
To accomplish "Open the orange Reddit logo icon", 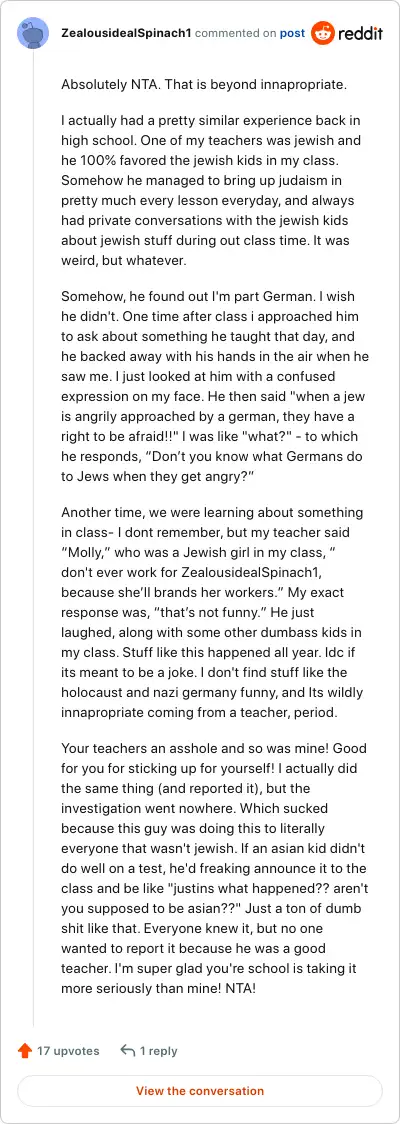I will coord(323,33).
